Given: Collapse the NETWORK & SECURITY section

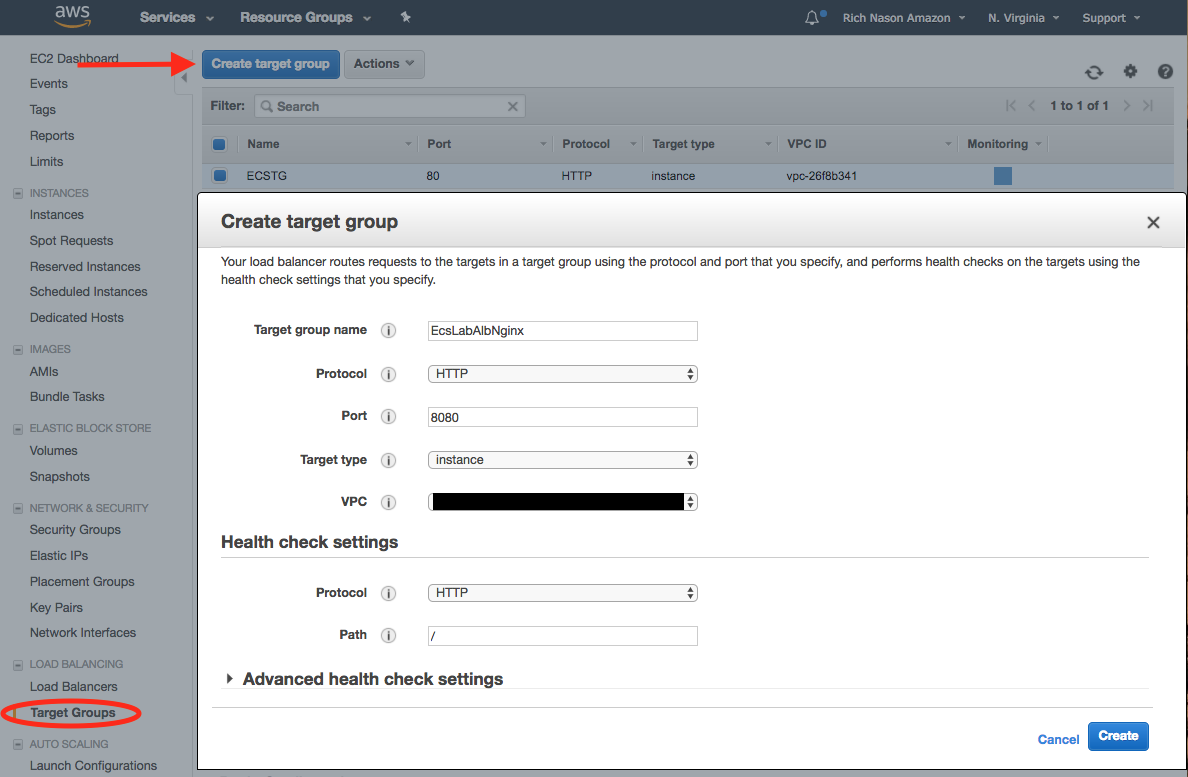Looking at the screenshot, I should 17,508.
